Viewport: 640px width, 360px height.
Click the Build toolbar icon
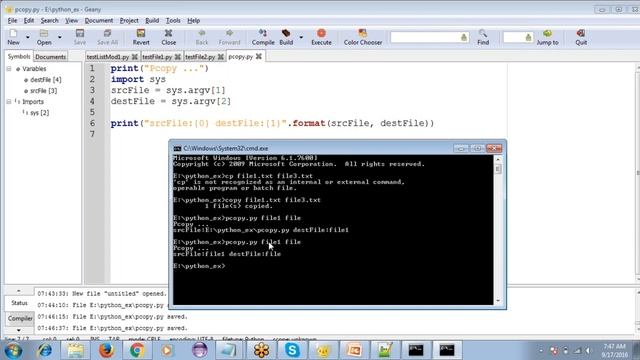(x=286, y=37)
